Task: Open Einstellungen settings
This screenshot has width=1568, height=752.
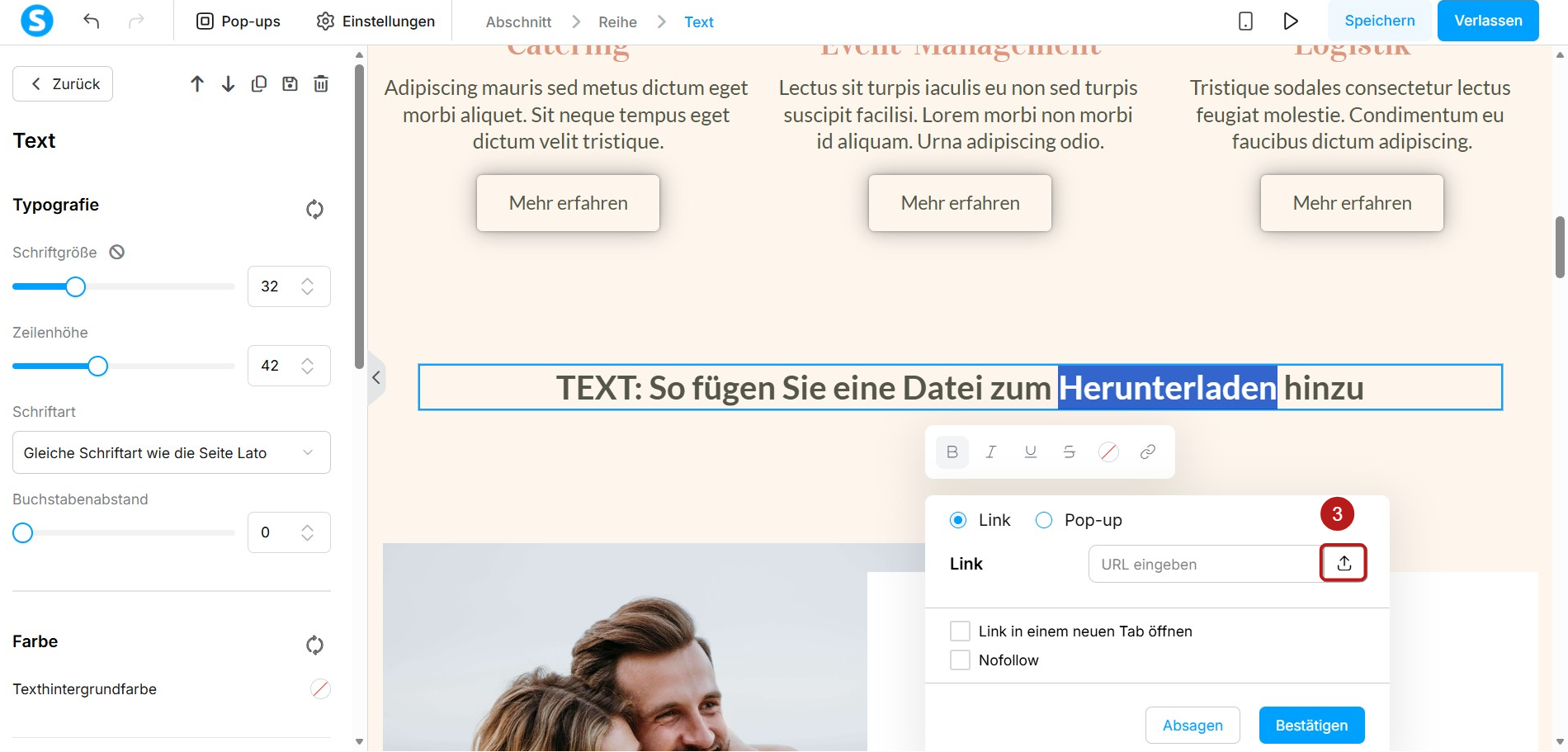Action: tap(375, 21)
